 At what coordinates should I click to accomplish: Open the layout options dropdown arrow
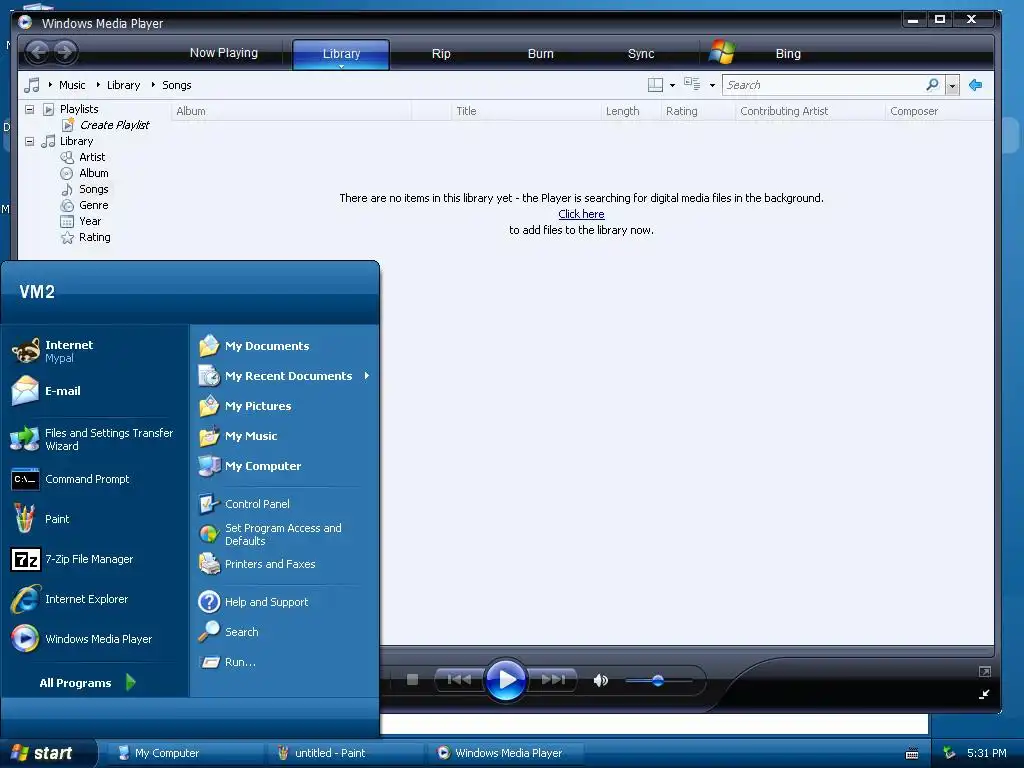point(672,85)
